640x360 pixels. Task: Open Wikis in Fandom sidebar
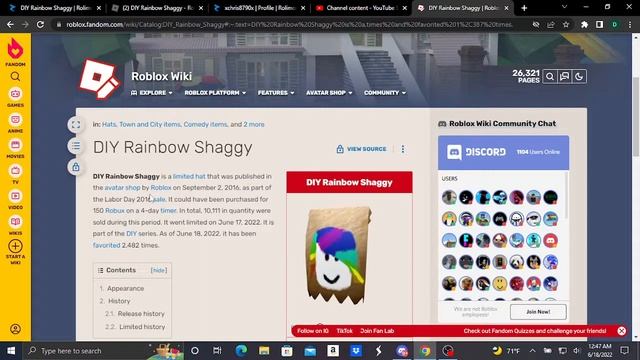coord(15,226)
